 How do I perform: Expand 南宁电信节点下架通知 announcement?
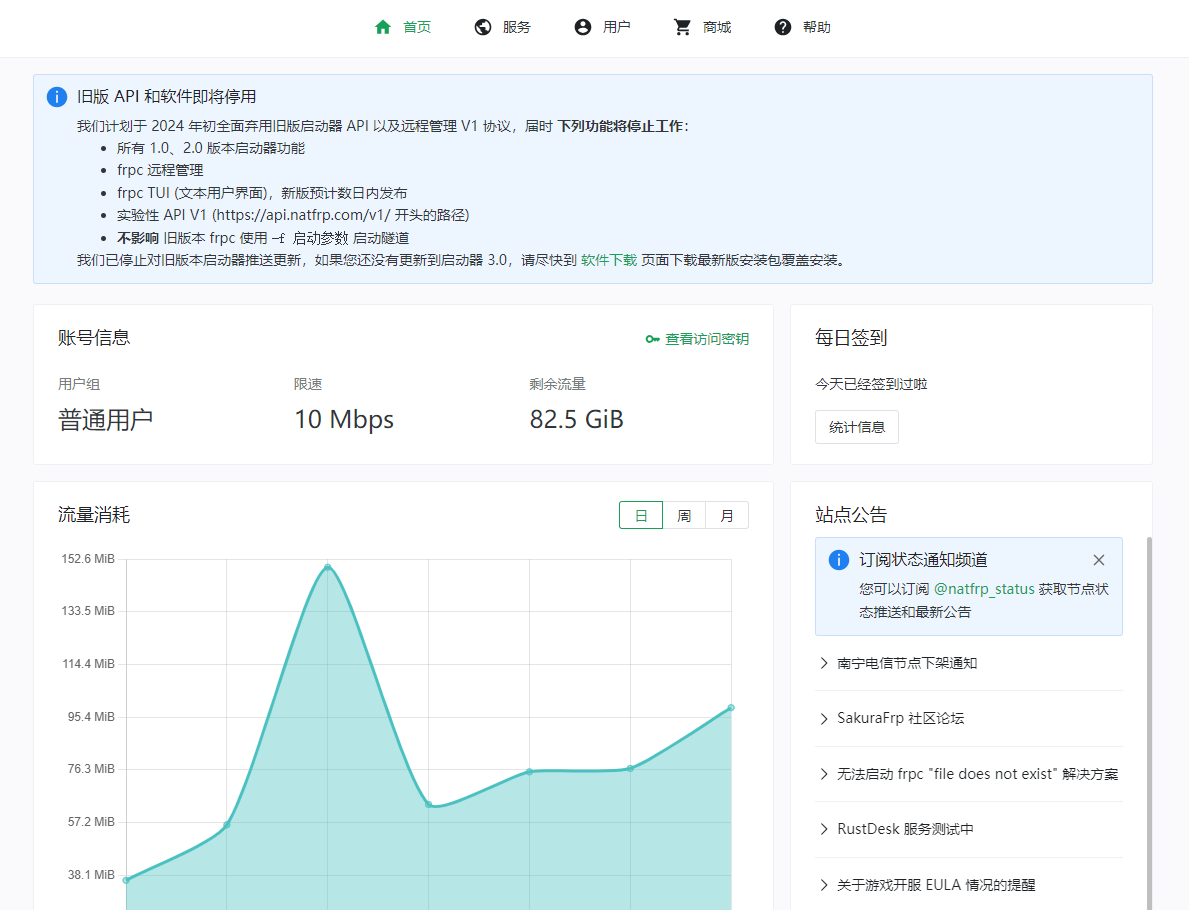(x=907, y=663)
